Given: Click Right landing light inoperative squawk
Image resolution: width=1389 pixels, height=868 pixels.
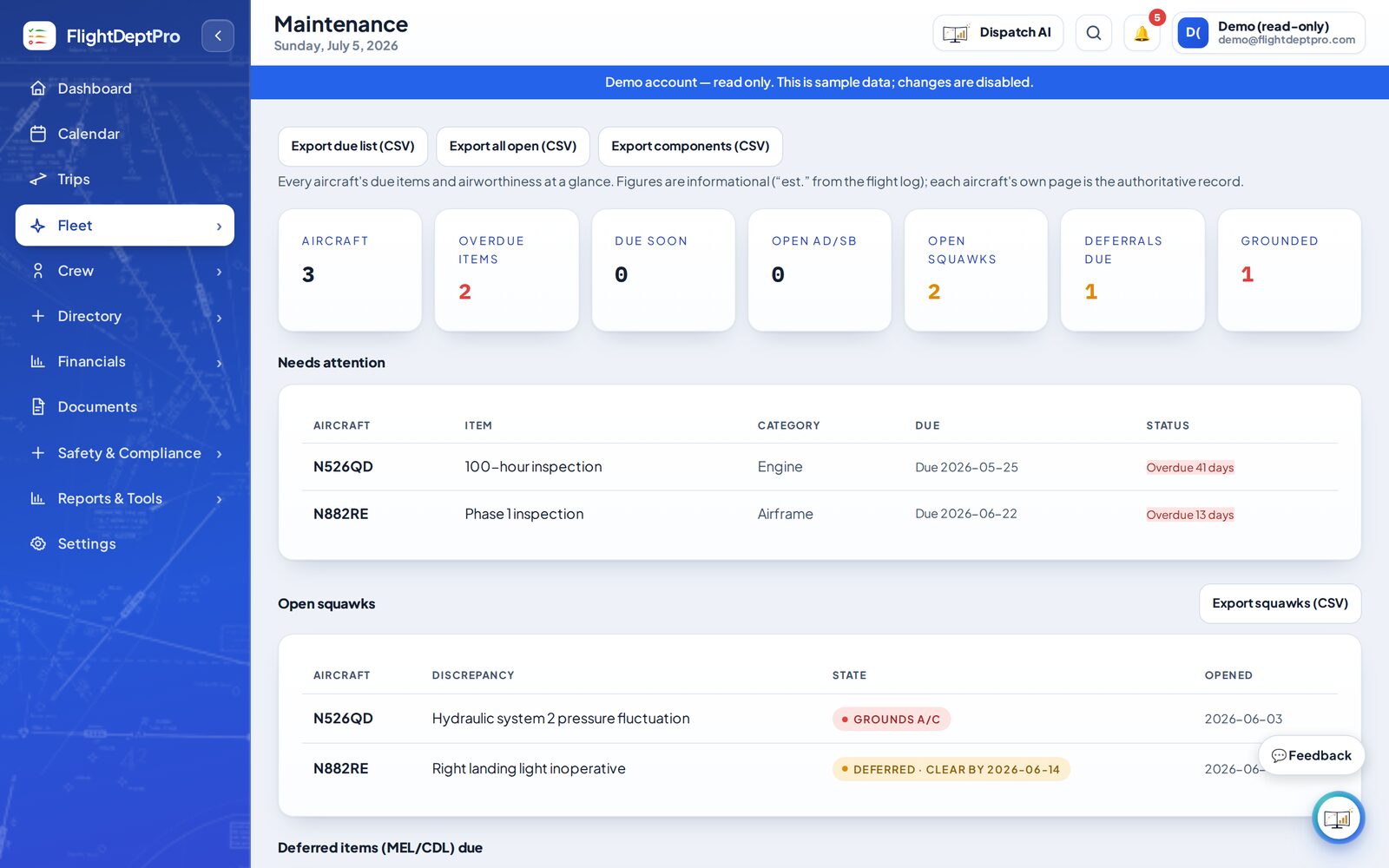Looking at the screenshot, I should (x=529, y=769).
